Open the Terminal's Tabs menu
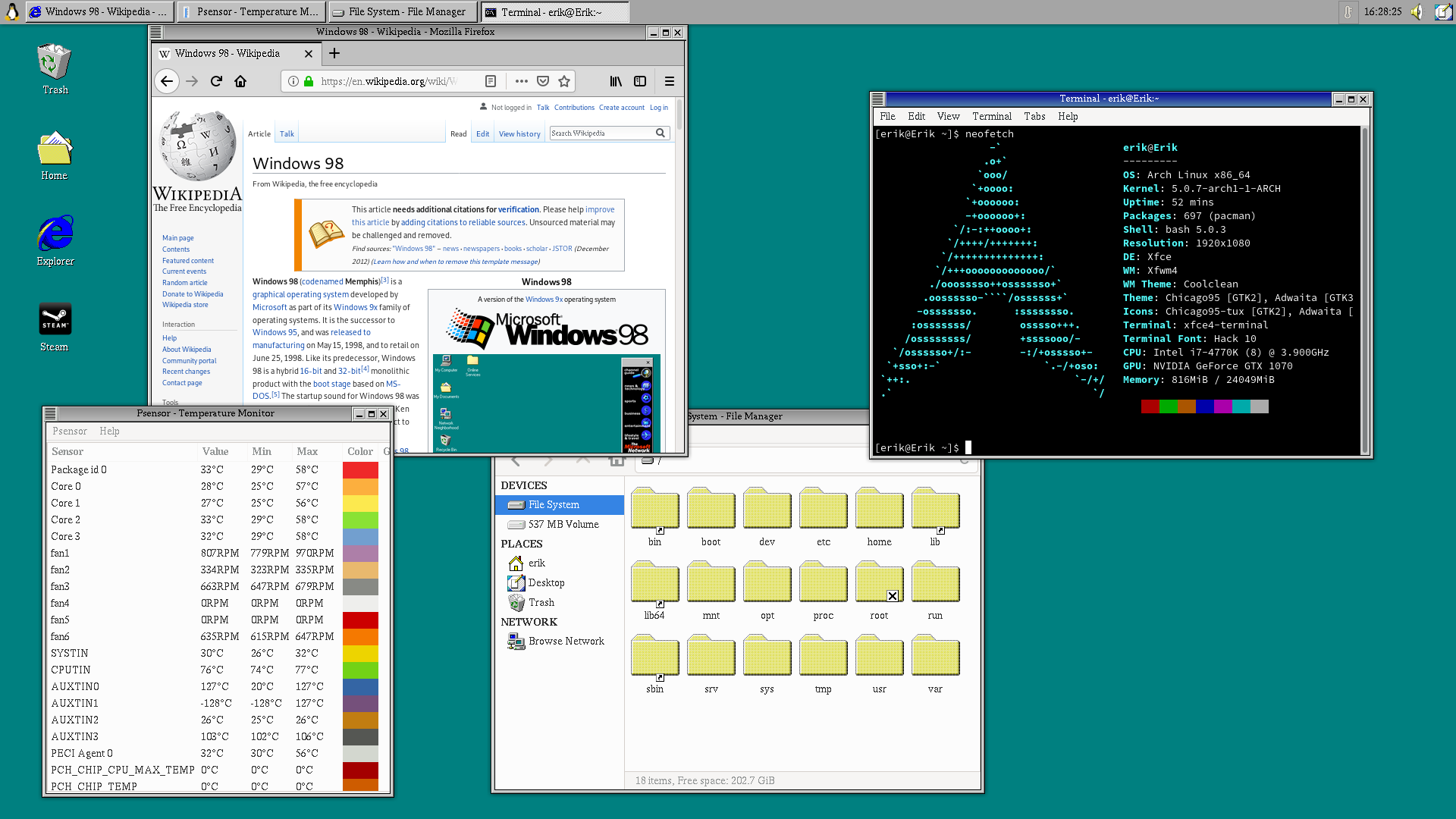The width and height of the screenshot is (1456, 819). click(x=1034, y=116)
